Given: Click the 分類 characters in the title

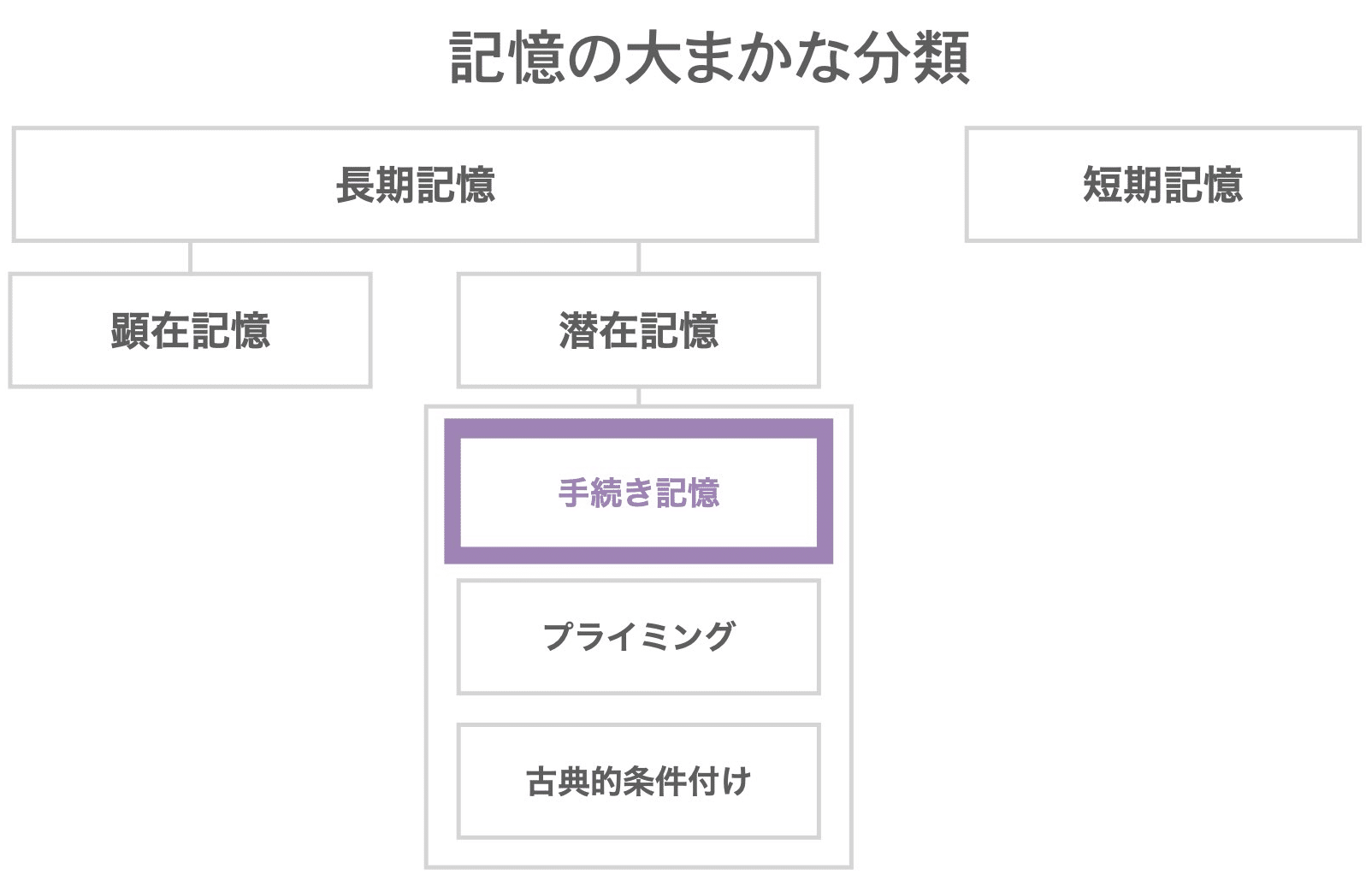Looking at the screenshot, I should tap(912, 58).
